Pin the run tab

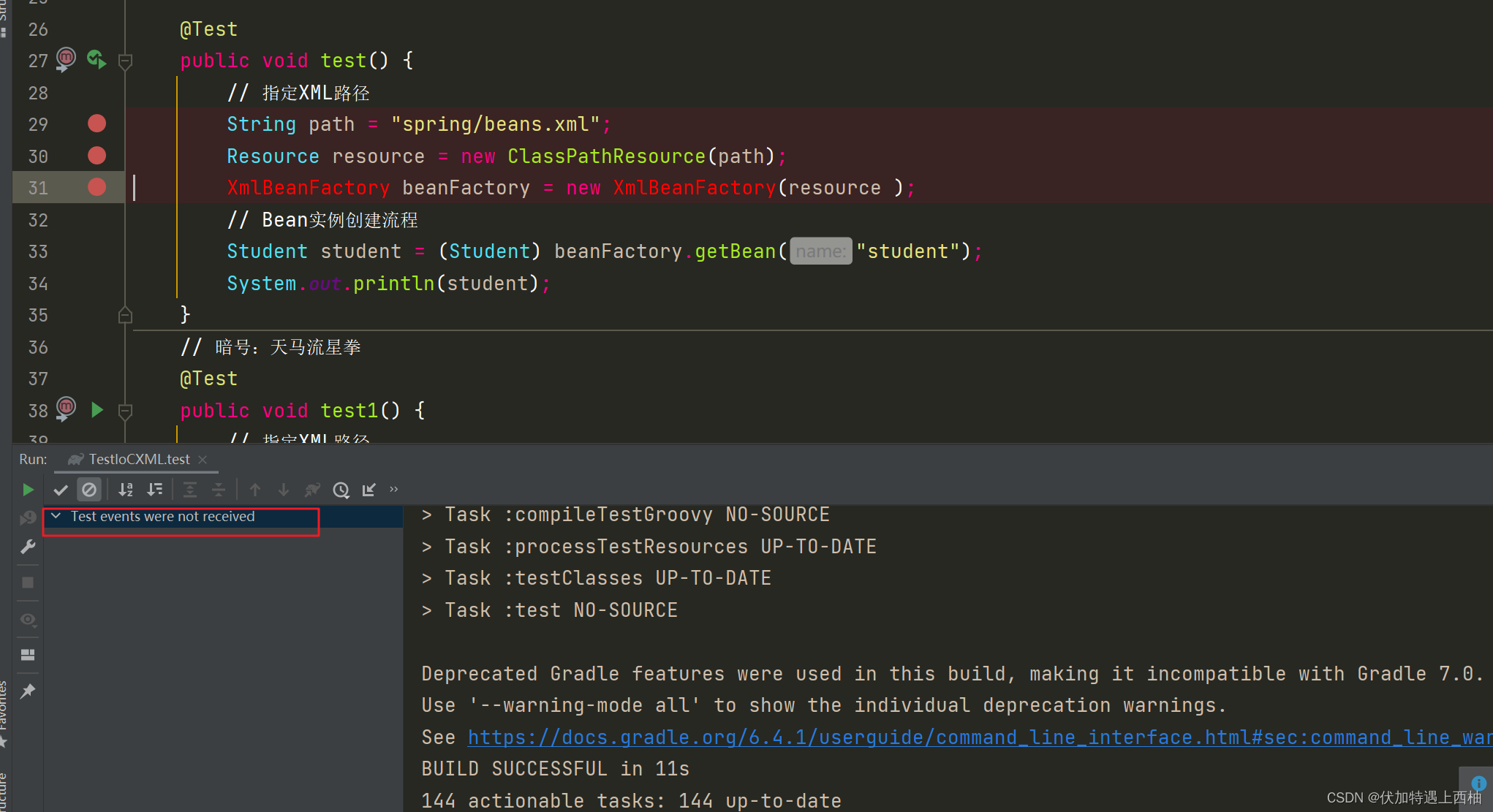click(28, 691)
